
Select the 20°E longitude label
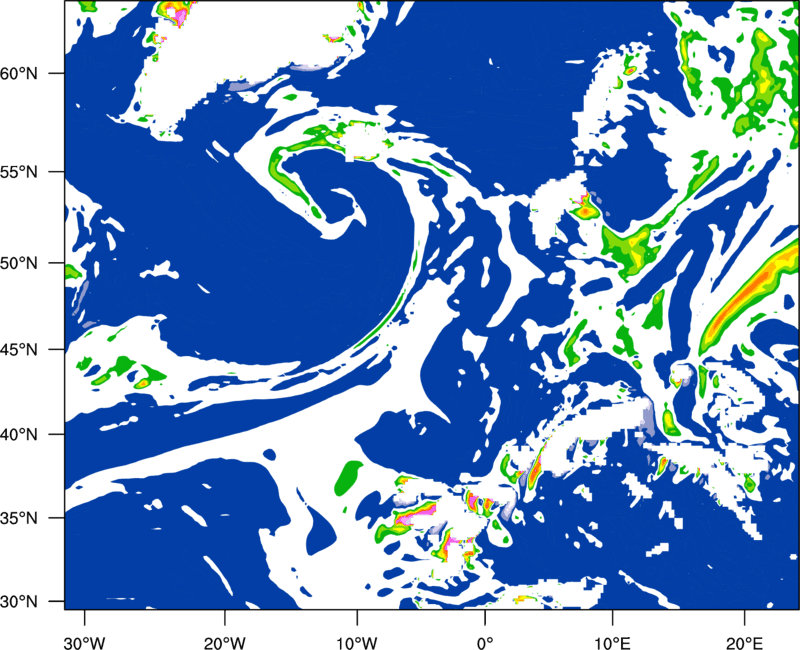tap(744, 643)
